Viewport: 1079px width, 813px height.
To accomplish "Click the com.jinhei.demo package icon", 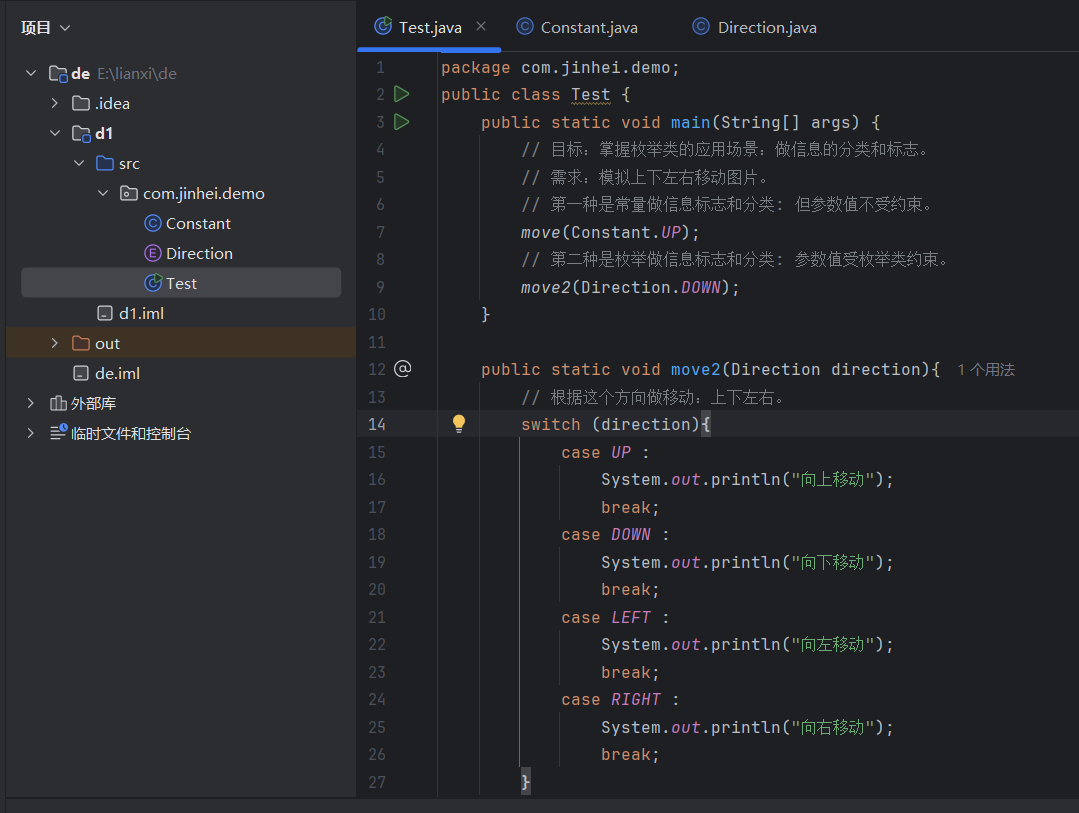I will pos(129,193).
